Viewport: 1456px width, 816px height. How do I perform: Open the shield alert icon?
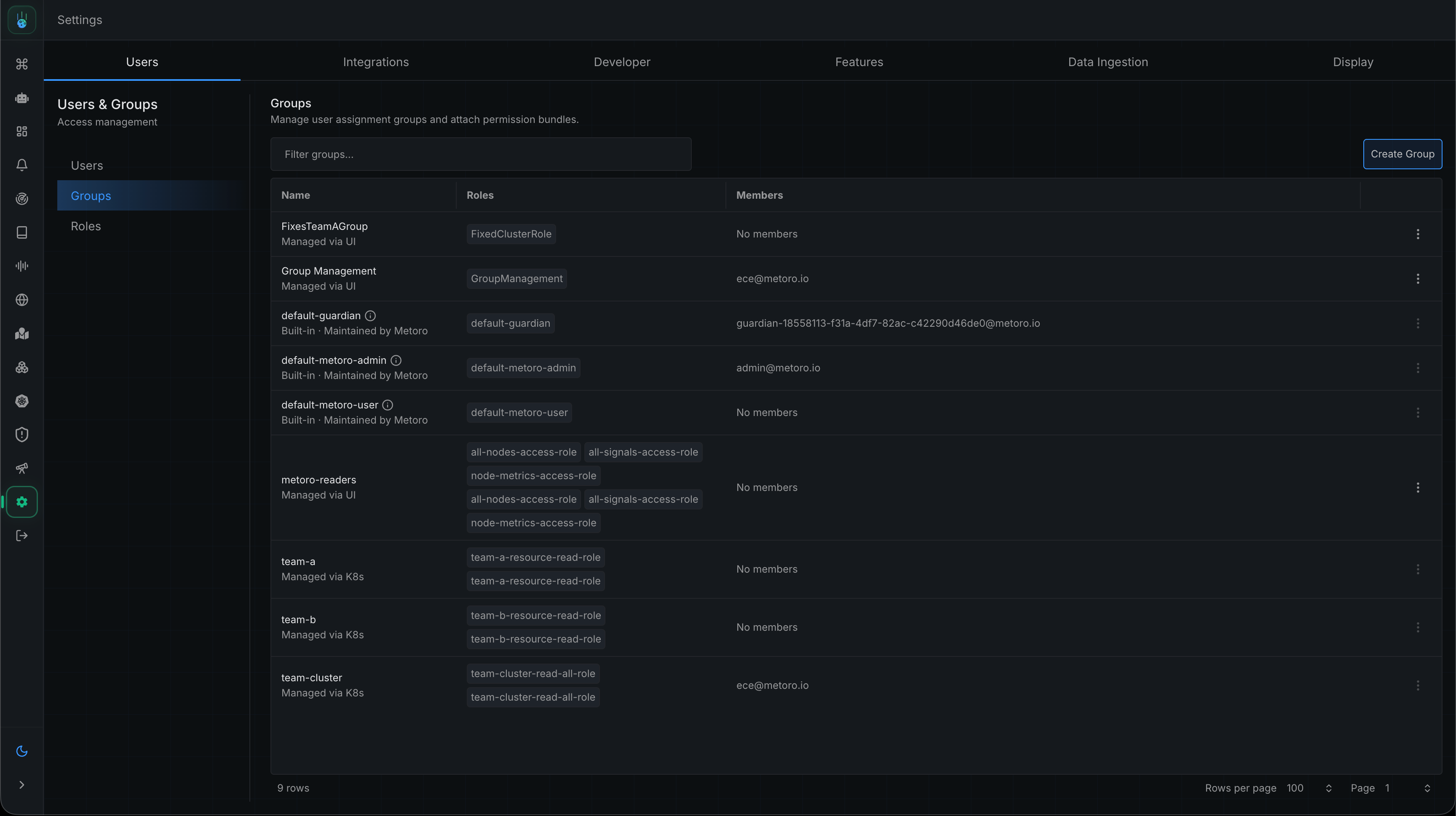[21, 434]
